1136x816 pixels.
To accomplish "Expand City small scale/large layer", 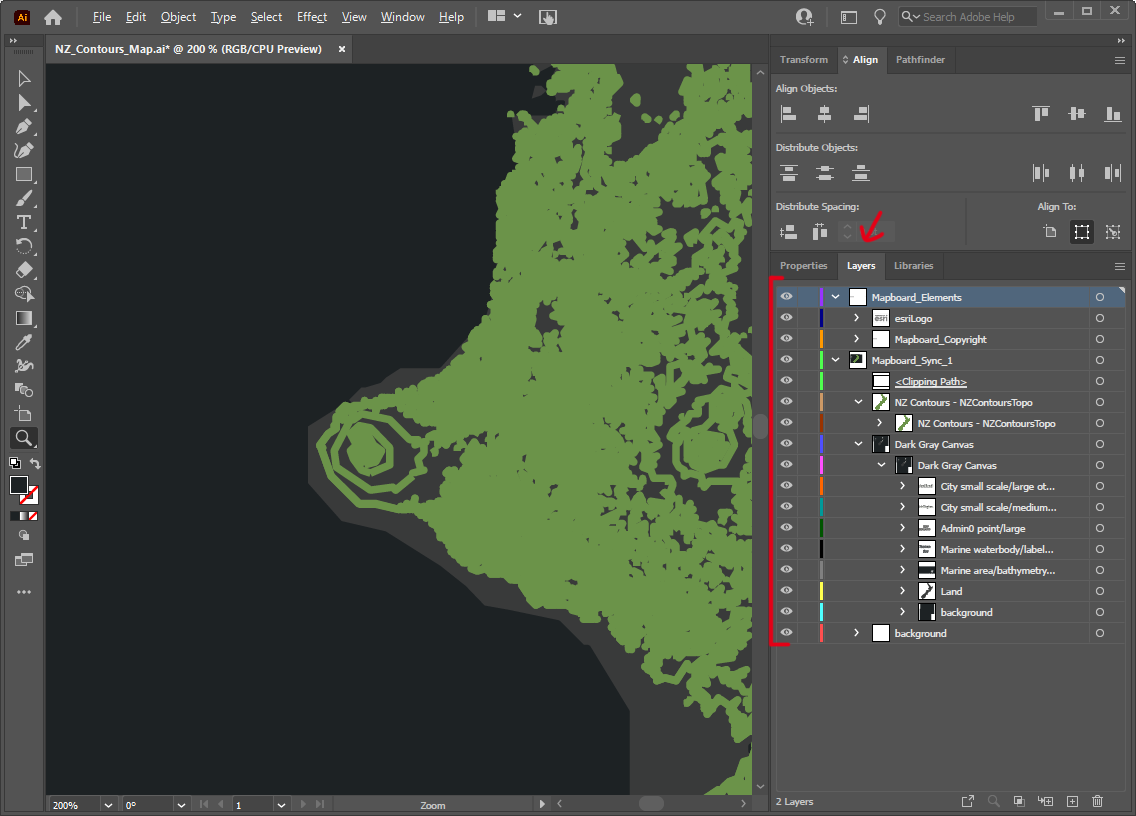I will pyautogui.click(x=903, y=486).
